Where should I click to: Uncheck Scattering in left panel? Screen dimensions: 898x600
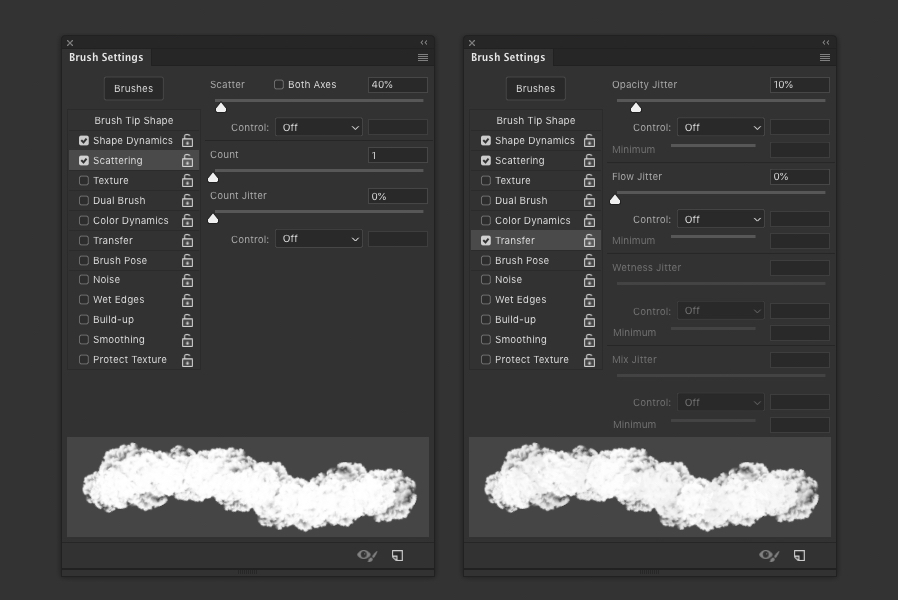pos(84,160)
